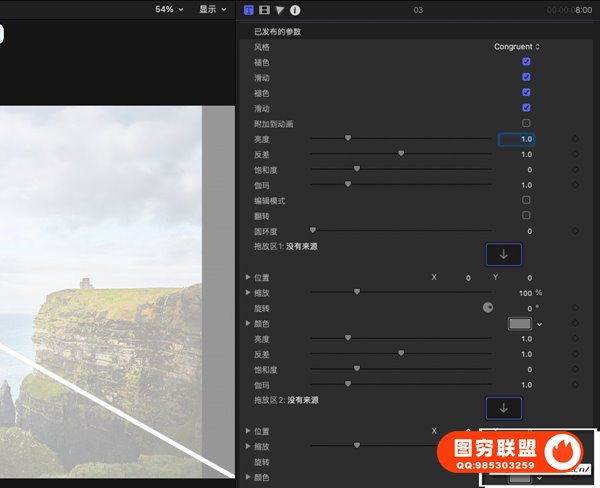Click the 拖放区 1 drop well arrow
This screenshot has height=488, width=600.
[x=503, y=254]
